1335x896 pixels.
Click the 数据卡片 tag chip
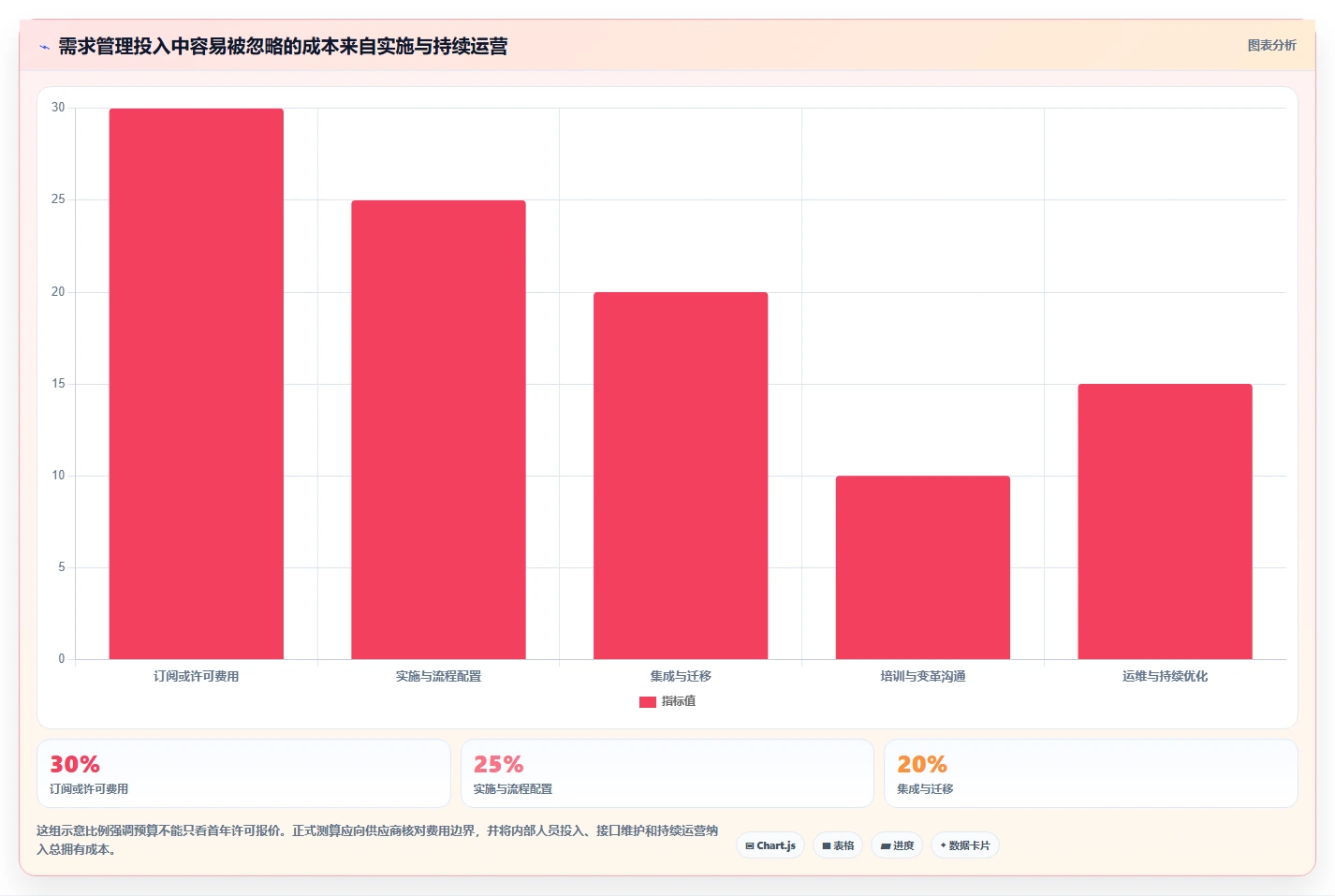coord(965,845)
